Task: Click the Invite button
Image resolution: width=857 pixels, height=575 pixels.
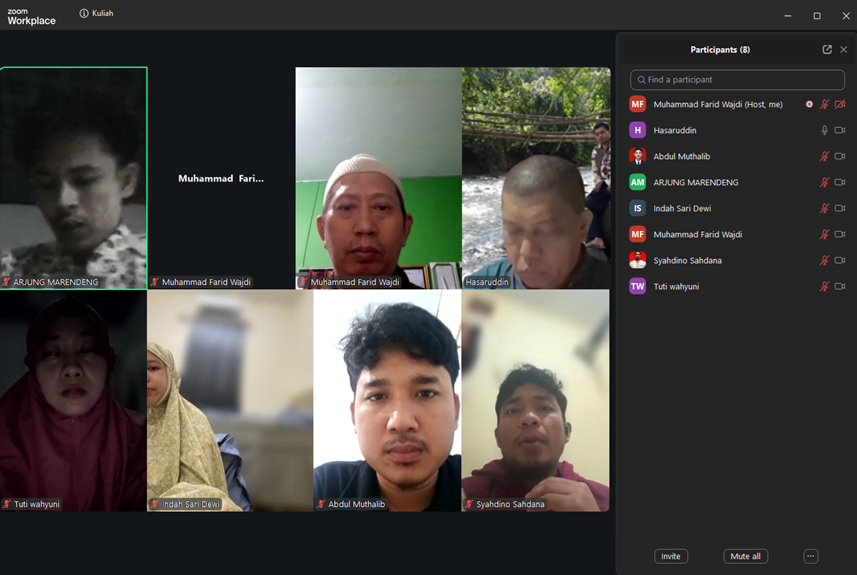Action: [671, 556]
